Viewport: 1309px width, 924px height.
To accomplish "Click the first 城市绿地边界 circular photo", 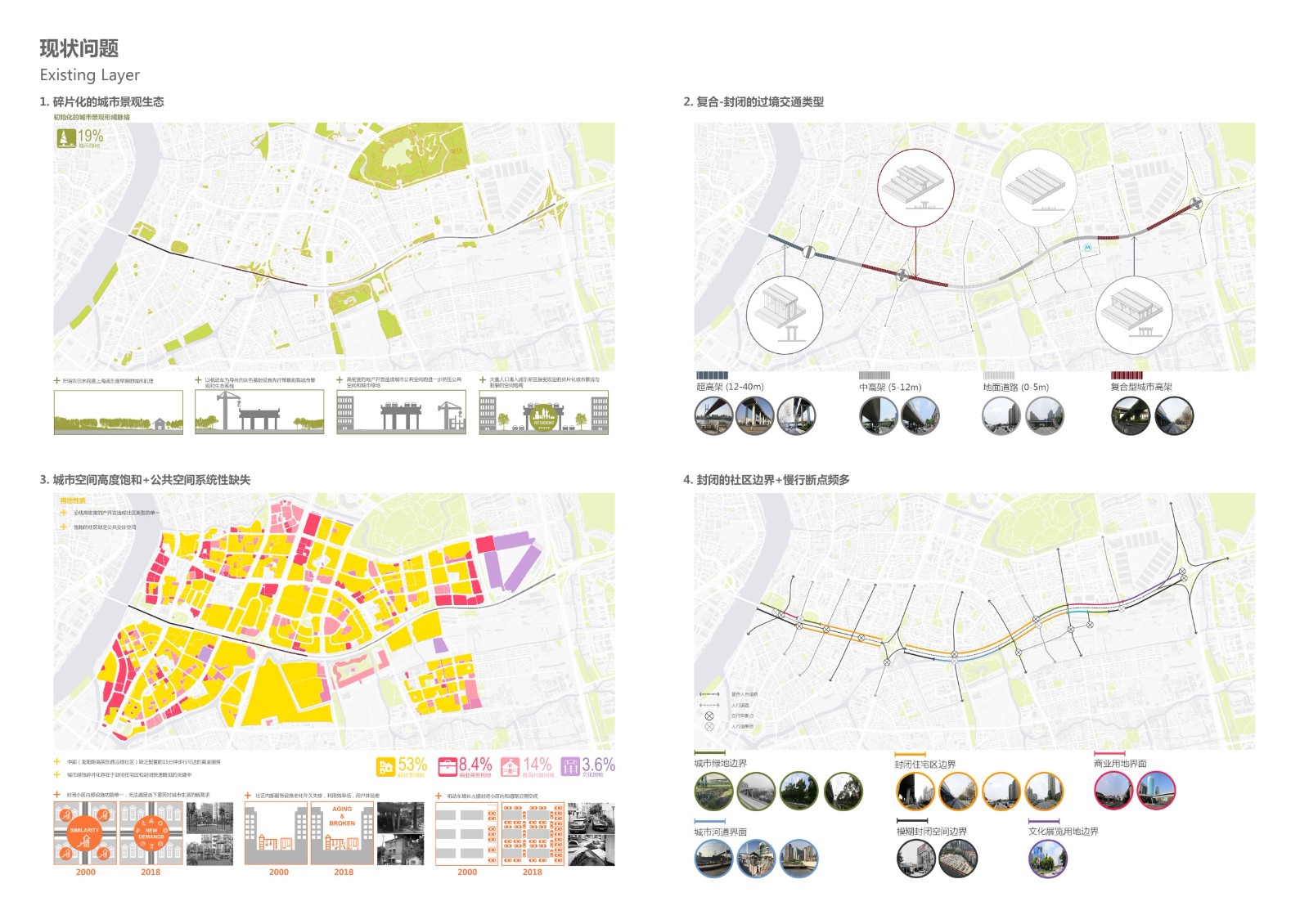I will pyautogui.click(x=713, y=792).
